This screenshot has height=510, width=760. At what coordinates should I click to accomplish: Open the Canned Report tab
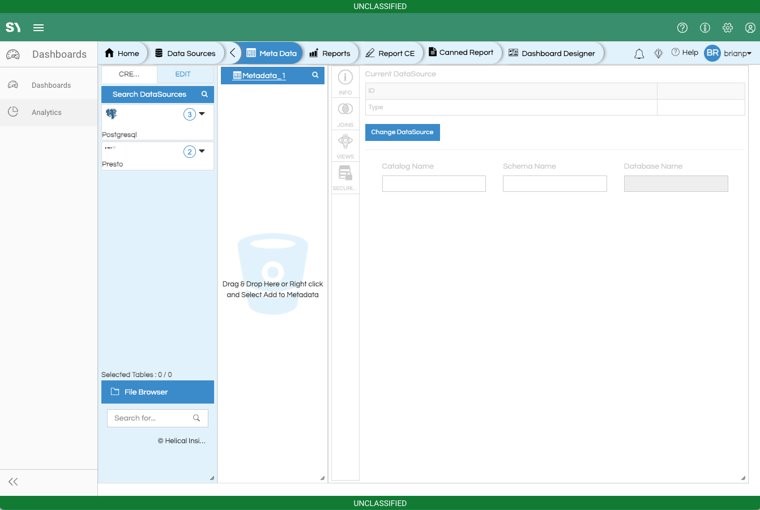(460, 53)
